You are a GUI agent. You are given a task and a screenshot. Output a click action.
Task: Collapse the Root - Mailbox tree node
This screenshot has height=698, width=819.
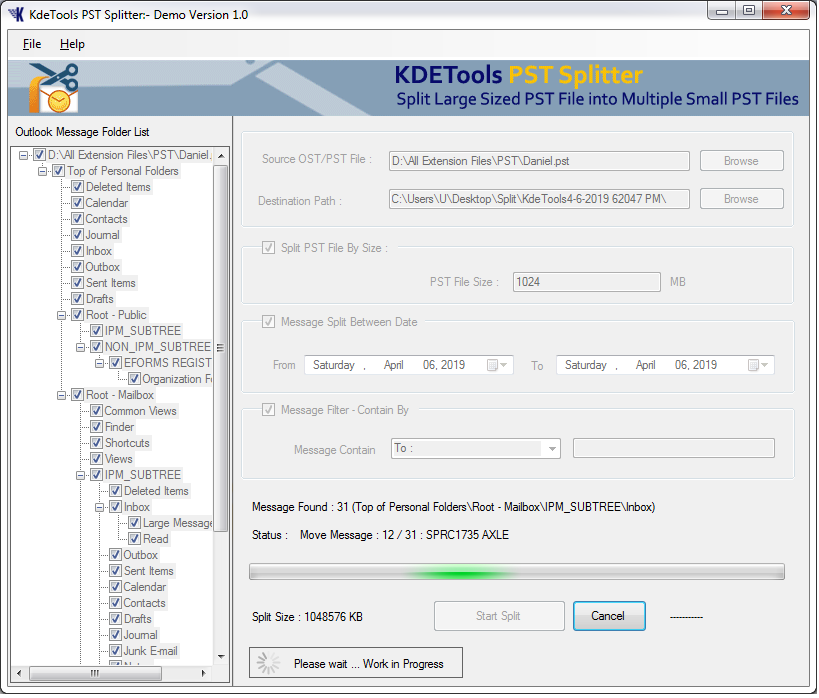click(x=62, y=395)
